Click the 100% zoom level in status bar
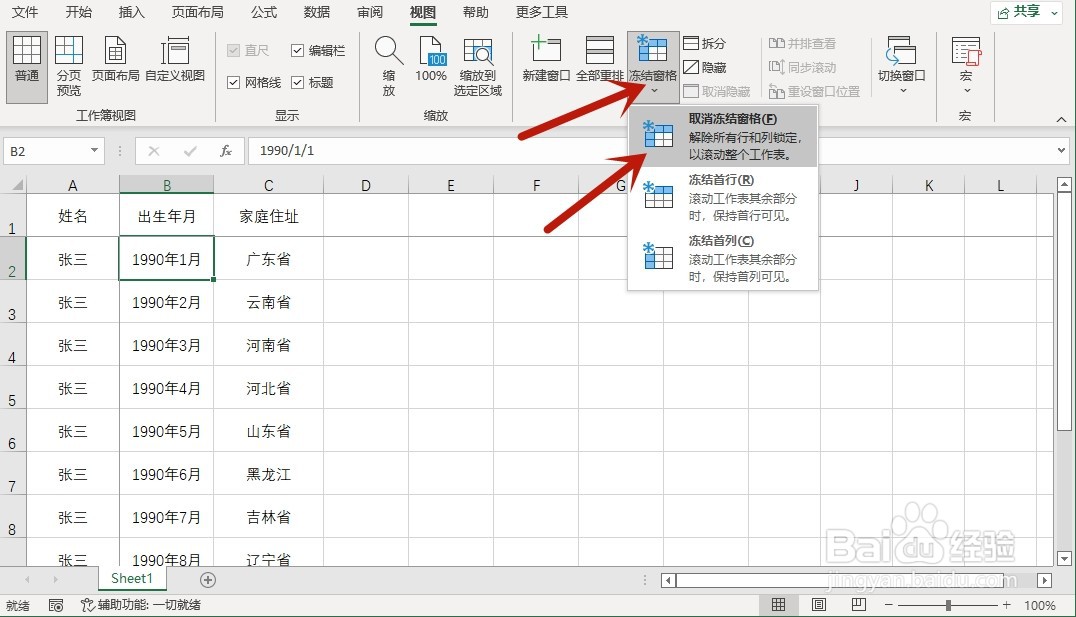This screenshot has width=1076, height=617. [x=1040, y=605]
